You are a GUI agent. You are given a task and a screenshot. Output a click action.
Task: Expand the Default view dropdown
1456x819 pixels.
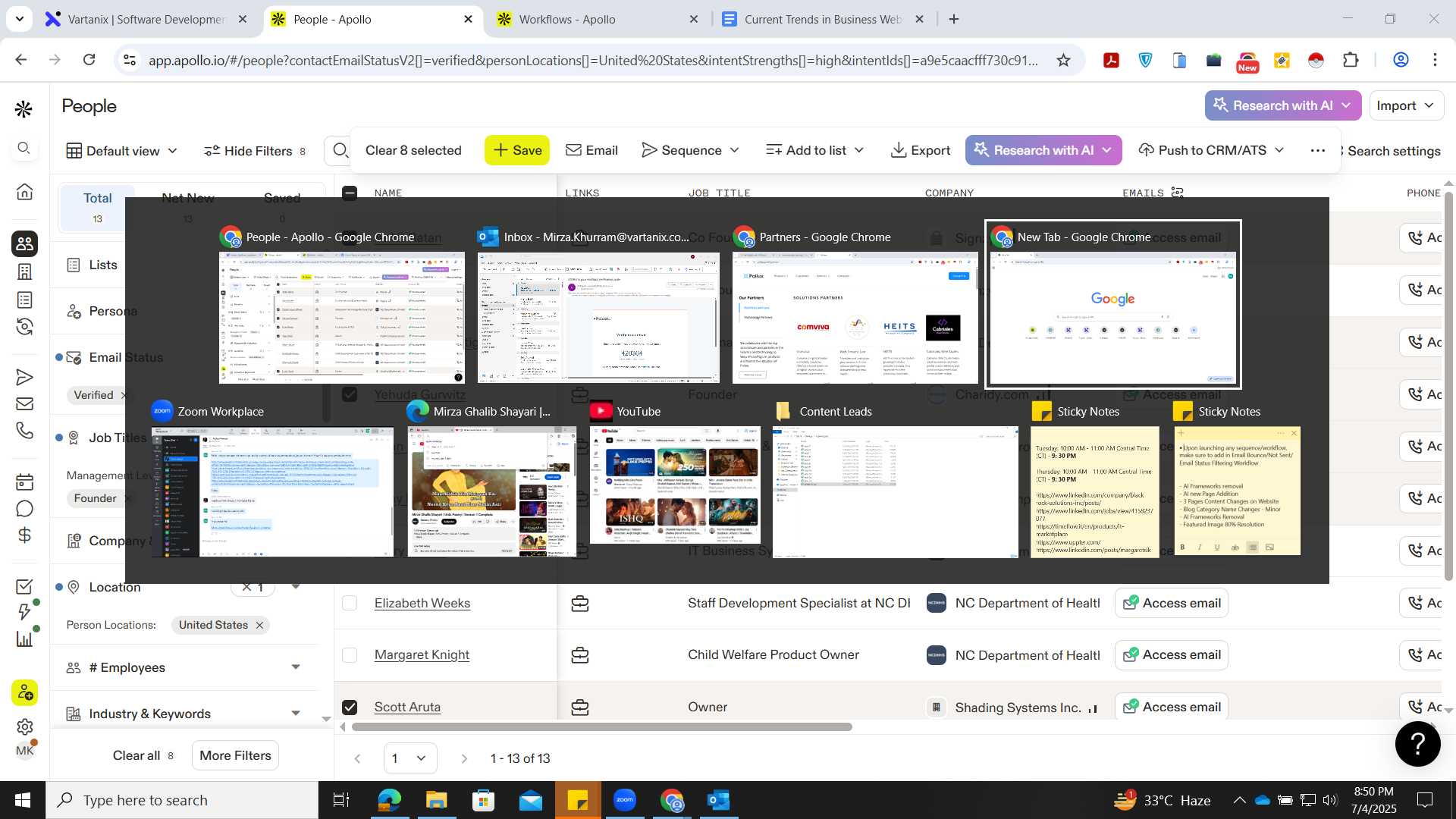(122, 151)
